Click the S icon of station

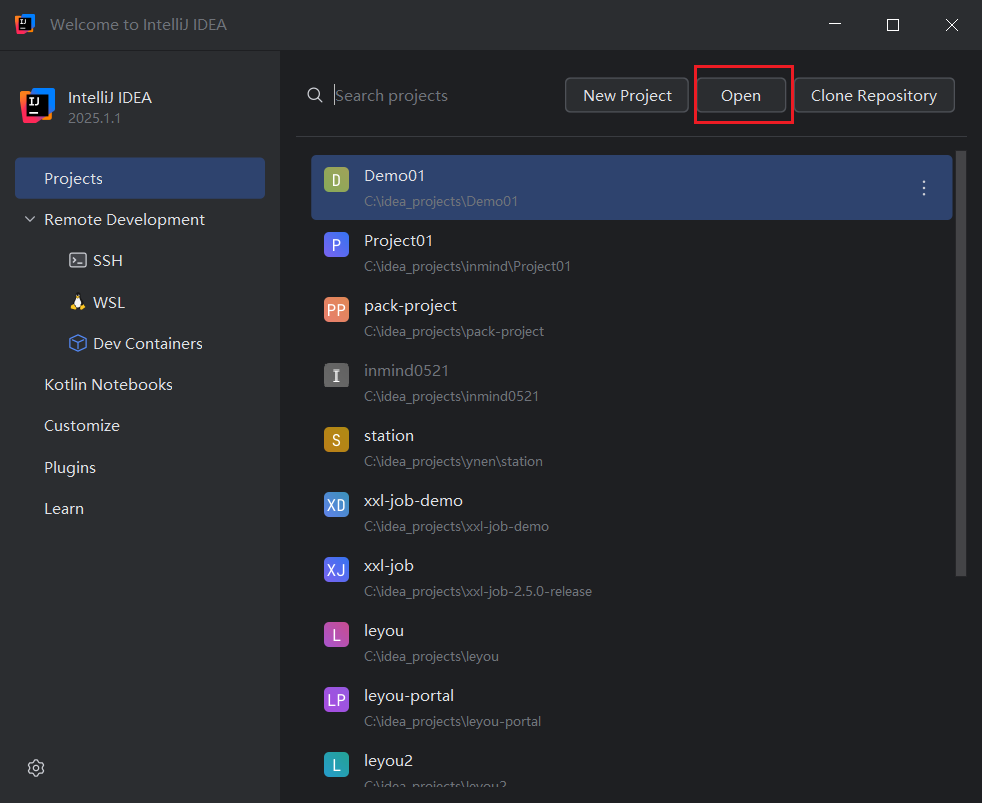tap(336, 440)
